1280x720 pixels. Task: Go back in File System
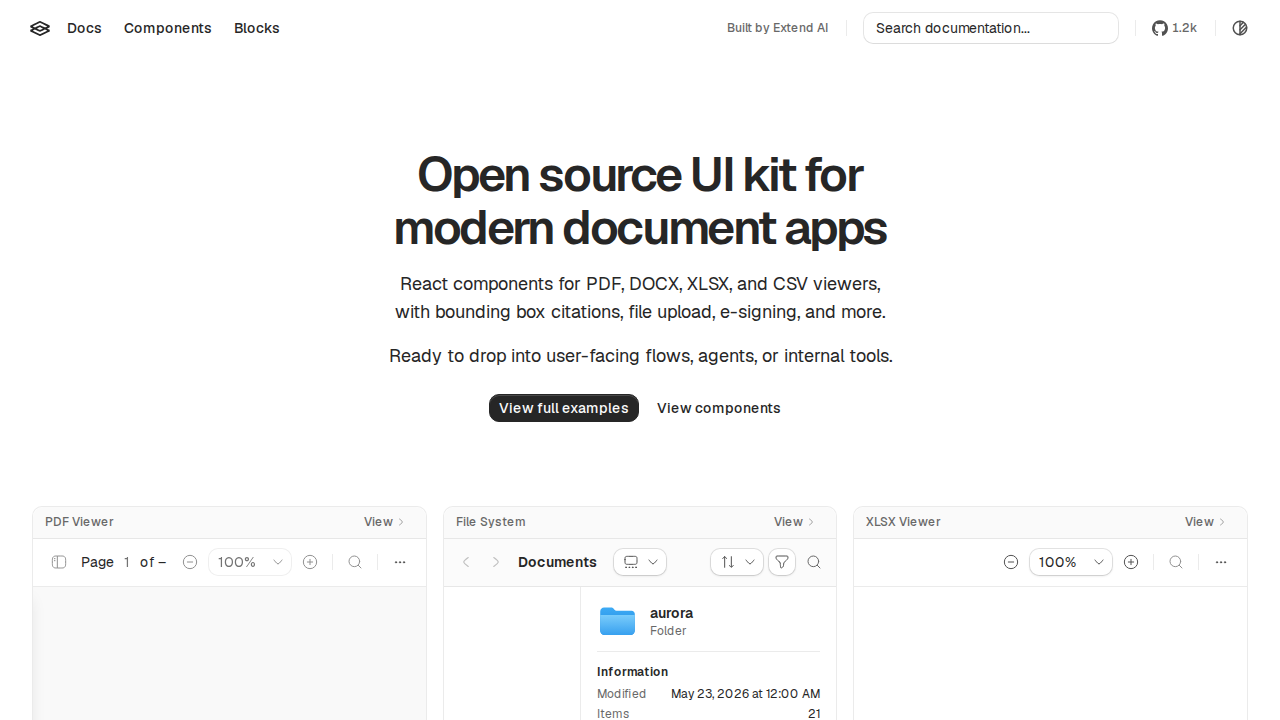point(466,562)
